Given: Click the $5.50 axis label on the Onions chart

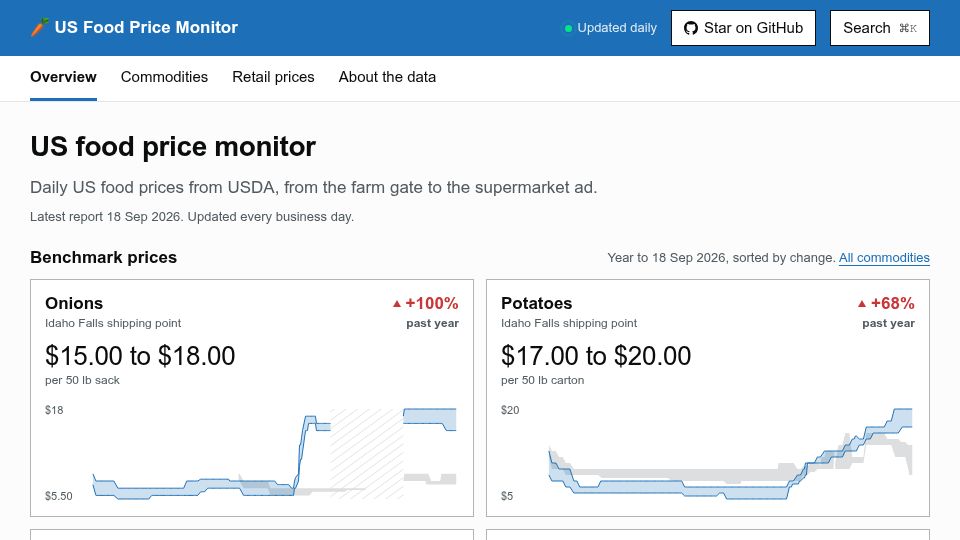Looking at the screenshot, I should point(58,496).
